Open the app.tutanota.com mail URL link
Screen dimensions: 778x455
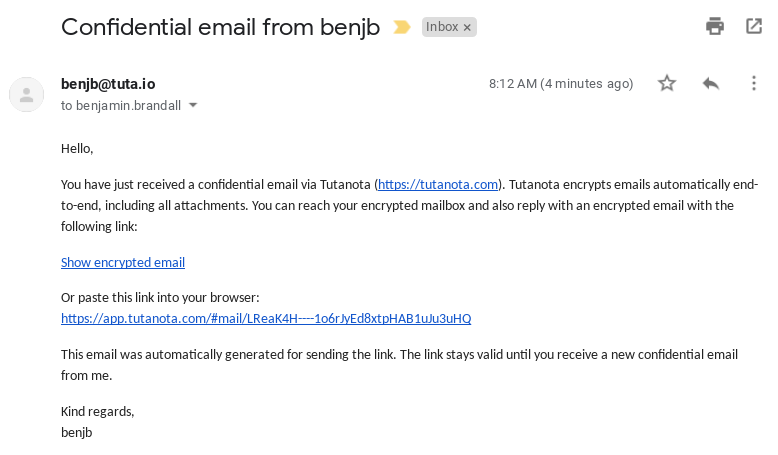click(x=266, y=319)
